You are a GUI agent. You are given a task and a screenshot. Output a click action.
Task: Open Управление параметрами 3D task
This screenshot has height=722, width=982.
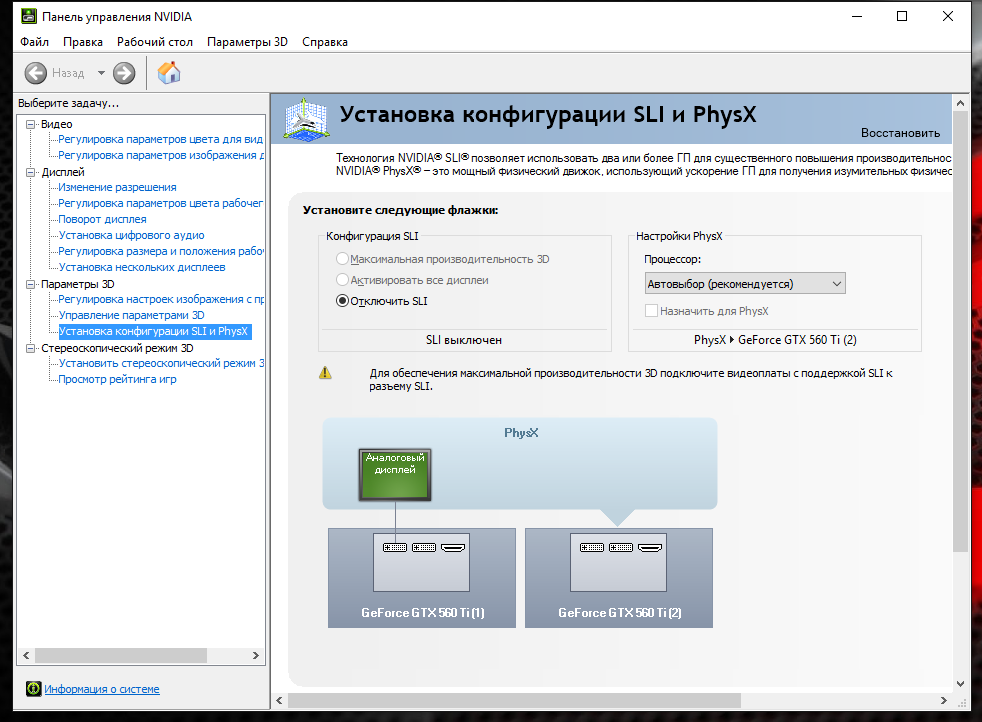[x=132, y=315]
